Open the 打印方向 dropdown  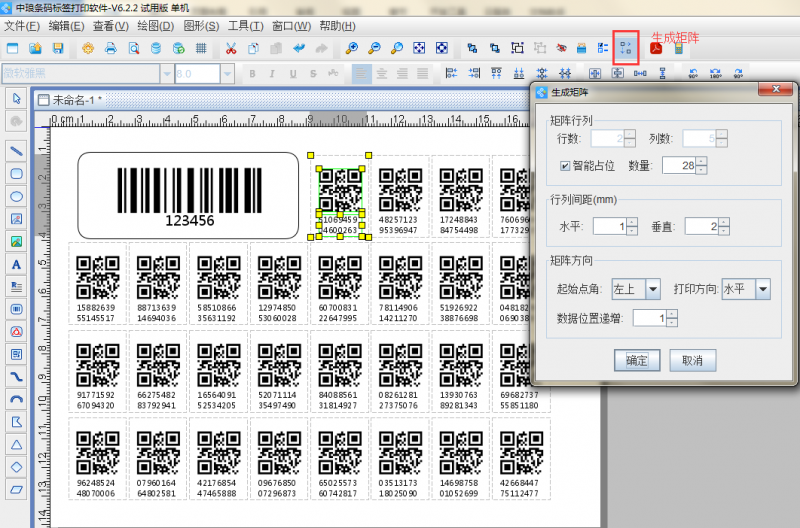(762, 289)
